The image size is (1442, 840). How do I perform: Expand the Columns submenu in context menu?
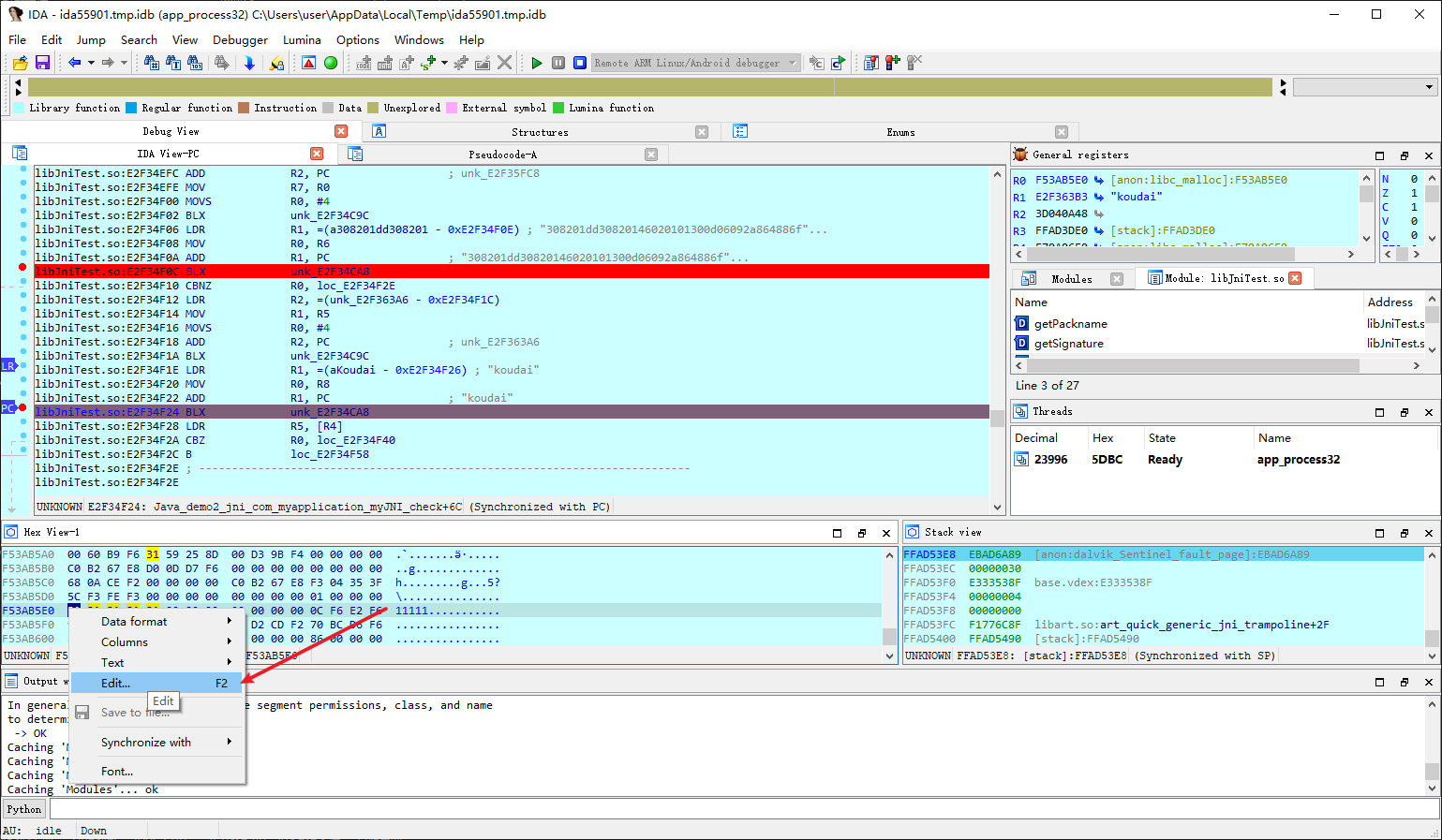(x=157, y=641)
